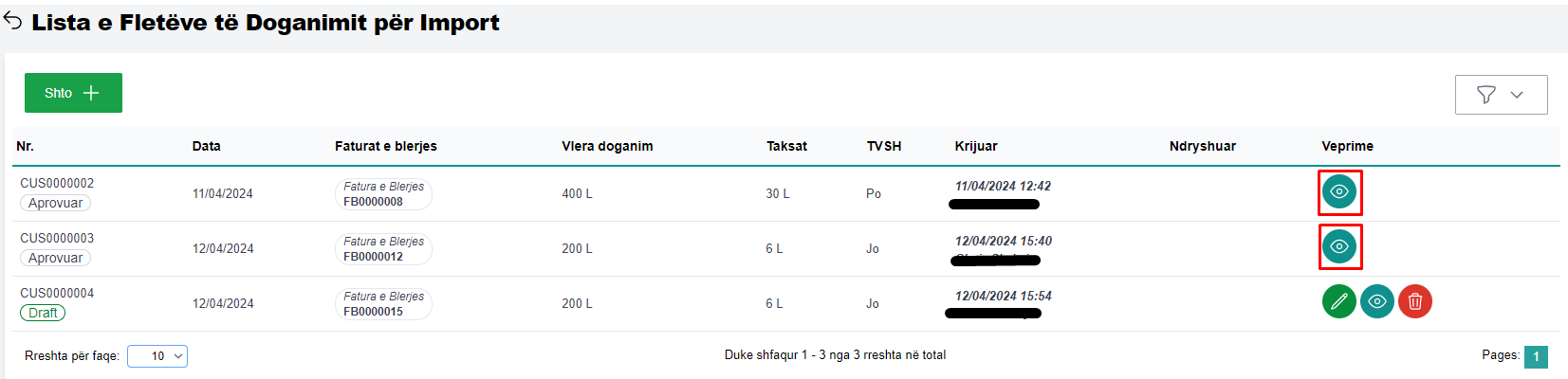Open purchase invoice FB0000015 tag
The width and height of the screenshot is (1568, 379).
click(383, 304)
